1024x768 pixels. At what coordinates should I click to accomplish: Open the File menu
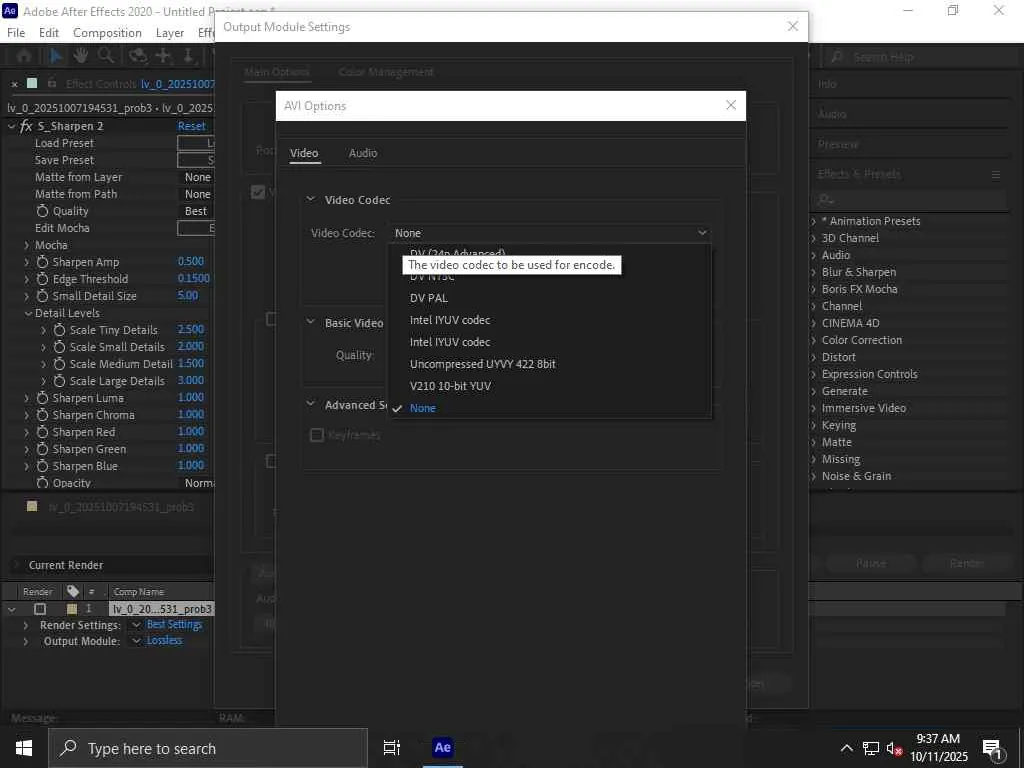(x=16, y=33)
